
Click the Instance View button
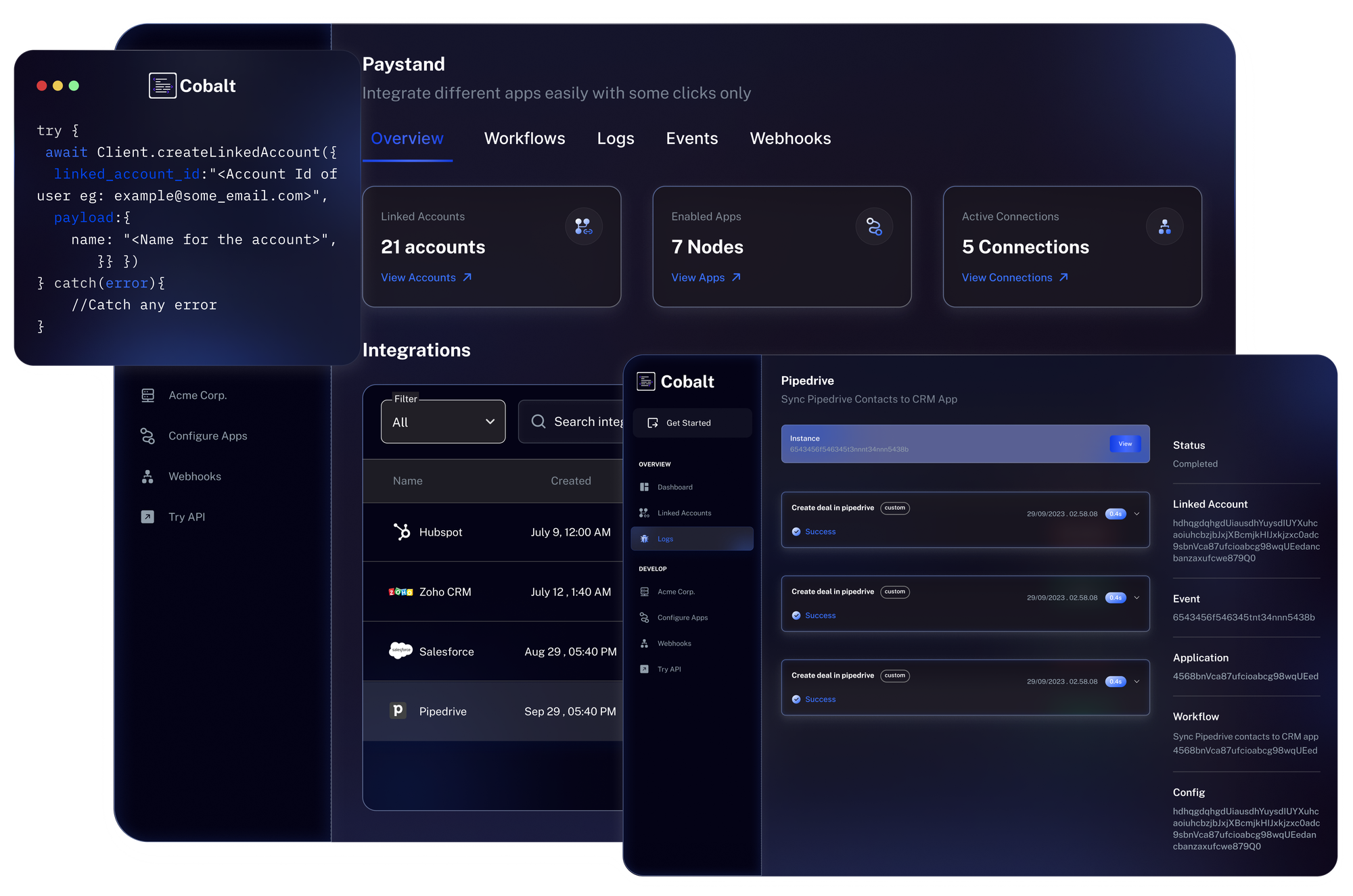[1125, 444]
